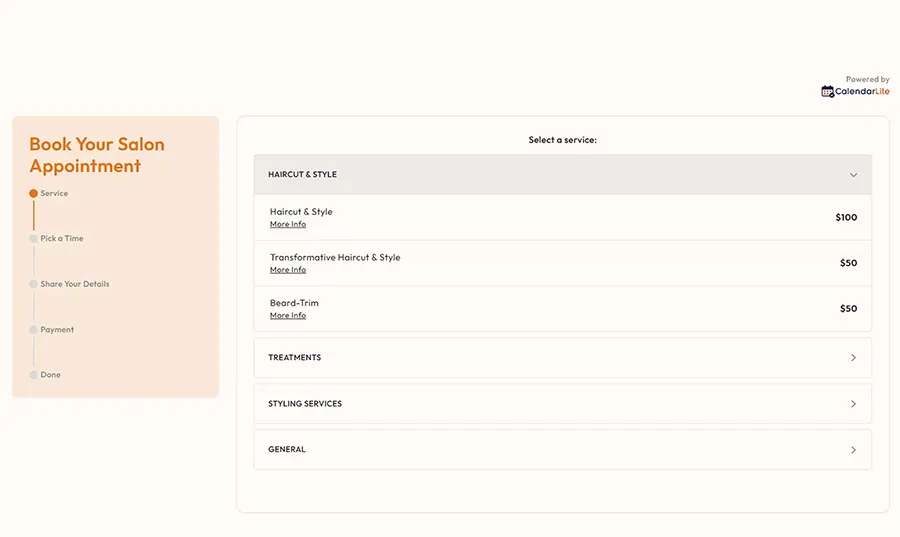Click the Book Your Salon Appointment heading

click(96, 155)
